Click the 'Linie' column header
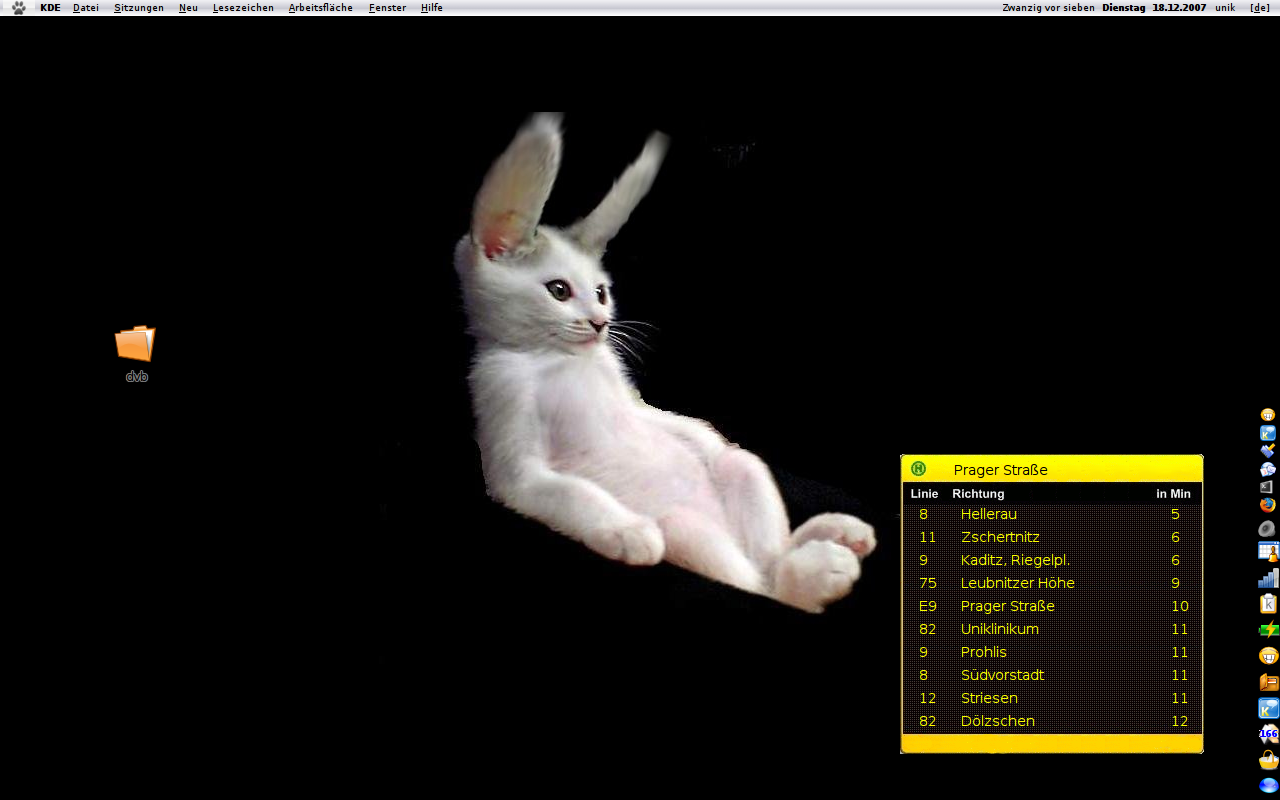 pos(924,493)
